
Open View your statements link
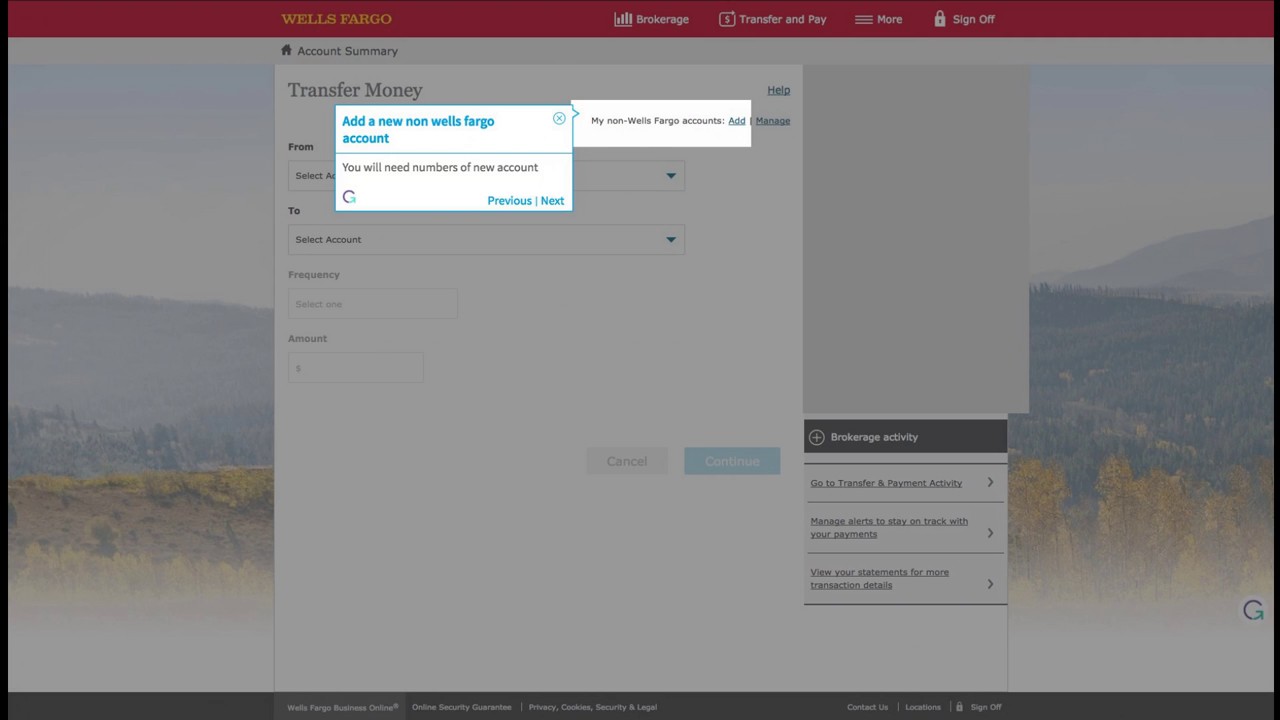[879, 578]
